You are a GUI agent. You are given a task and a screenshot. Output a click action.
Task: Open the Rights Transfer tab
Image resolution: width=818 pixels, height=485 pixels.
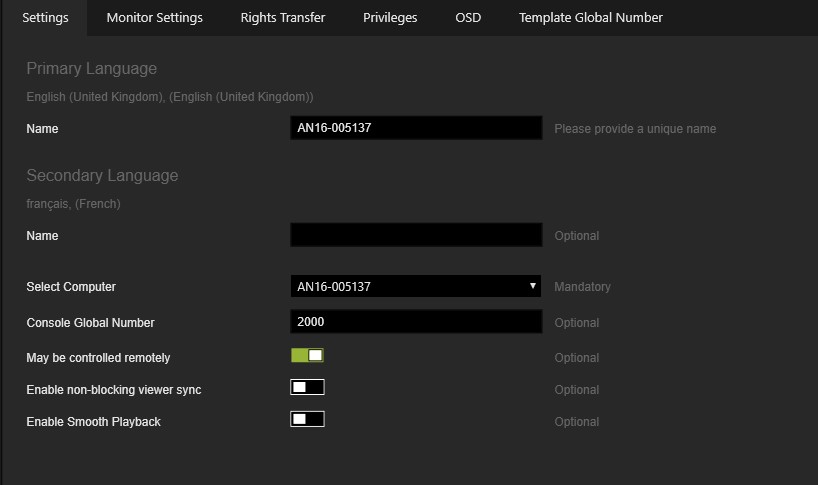pos(283,18)
